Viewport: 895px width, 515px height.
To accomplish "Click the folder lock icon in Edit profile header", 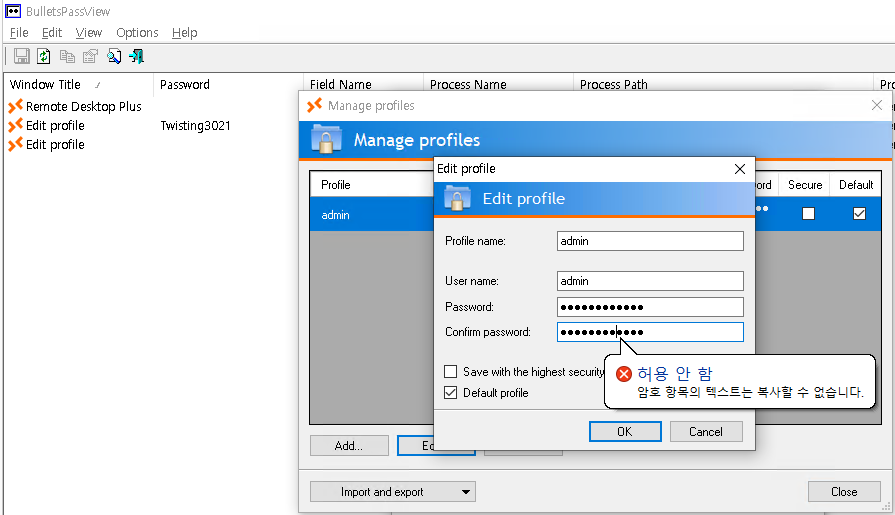I will pos(457,198).
